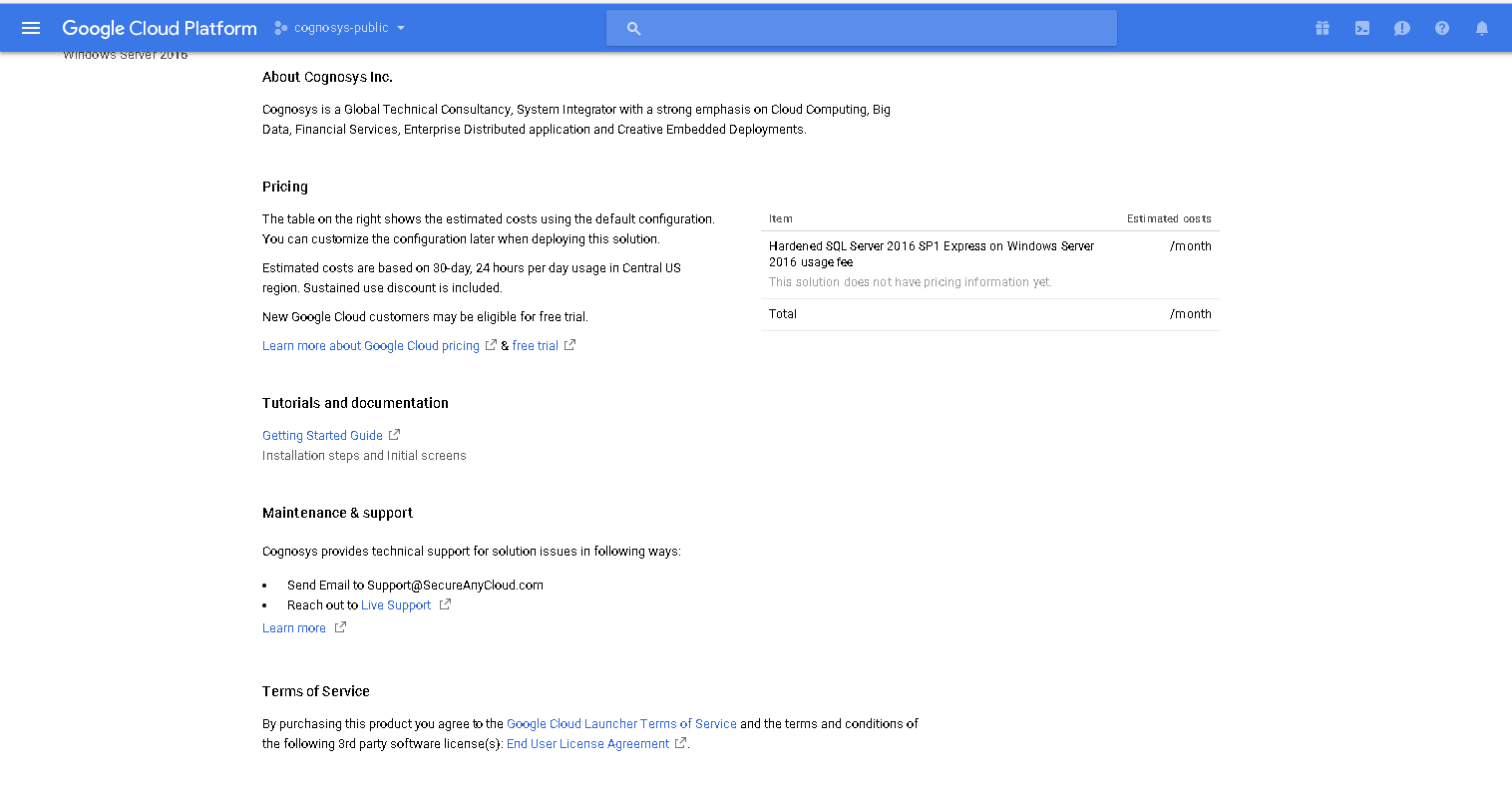Activate Cloud Shell terminal icon
This screenshot has width=1512, height=793.
(x=1362, y=28)
